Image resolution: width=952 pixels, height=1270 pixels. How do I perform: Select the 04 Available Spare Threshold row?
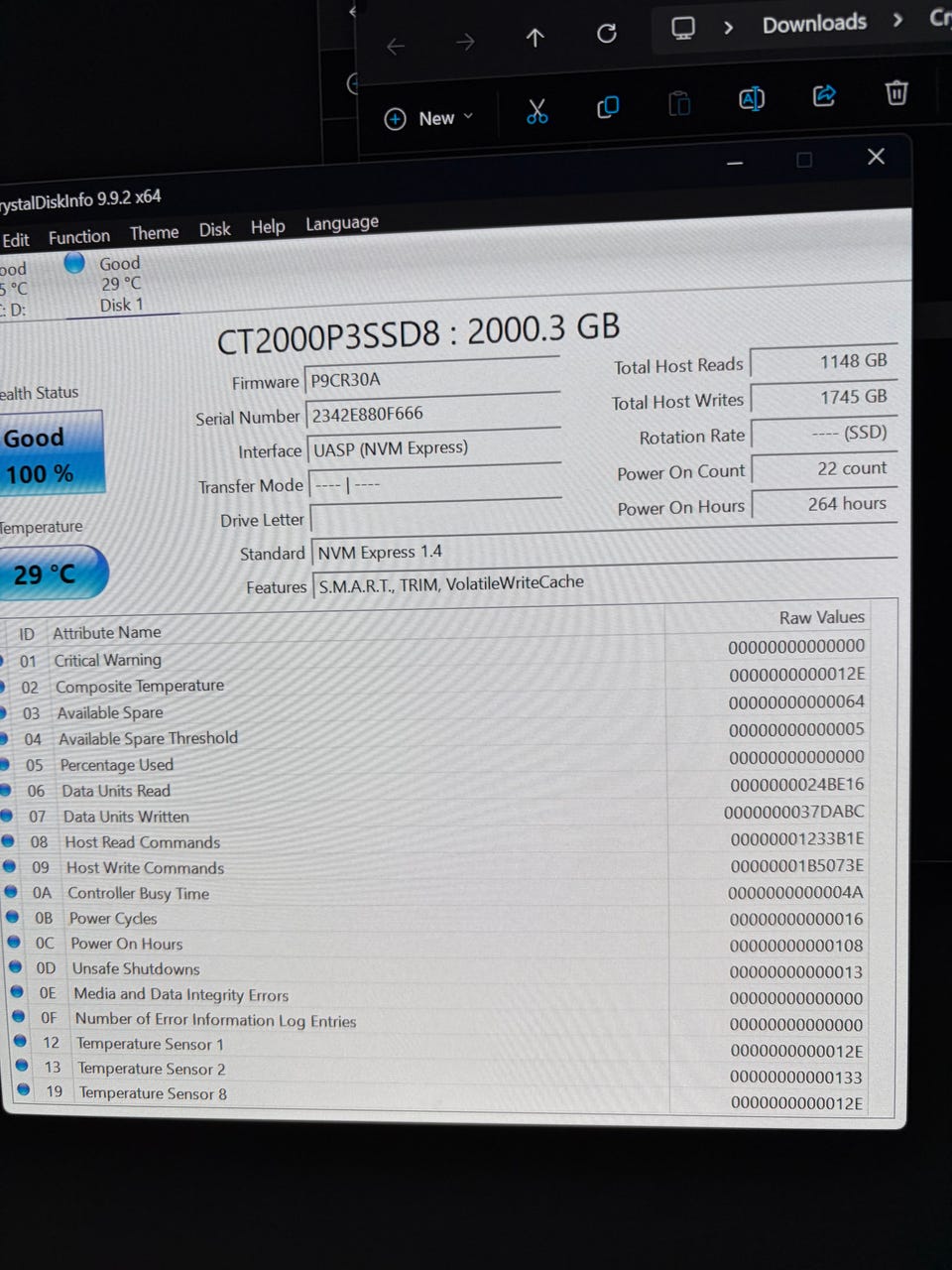click(436, 733)
